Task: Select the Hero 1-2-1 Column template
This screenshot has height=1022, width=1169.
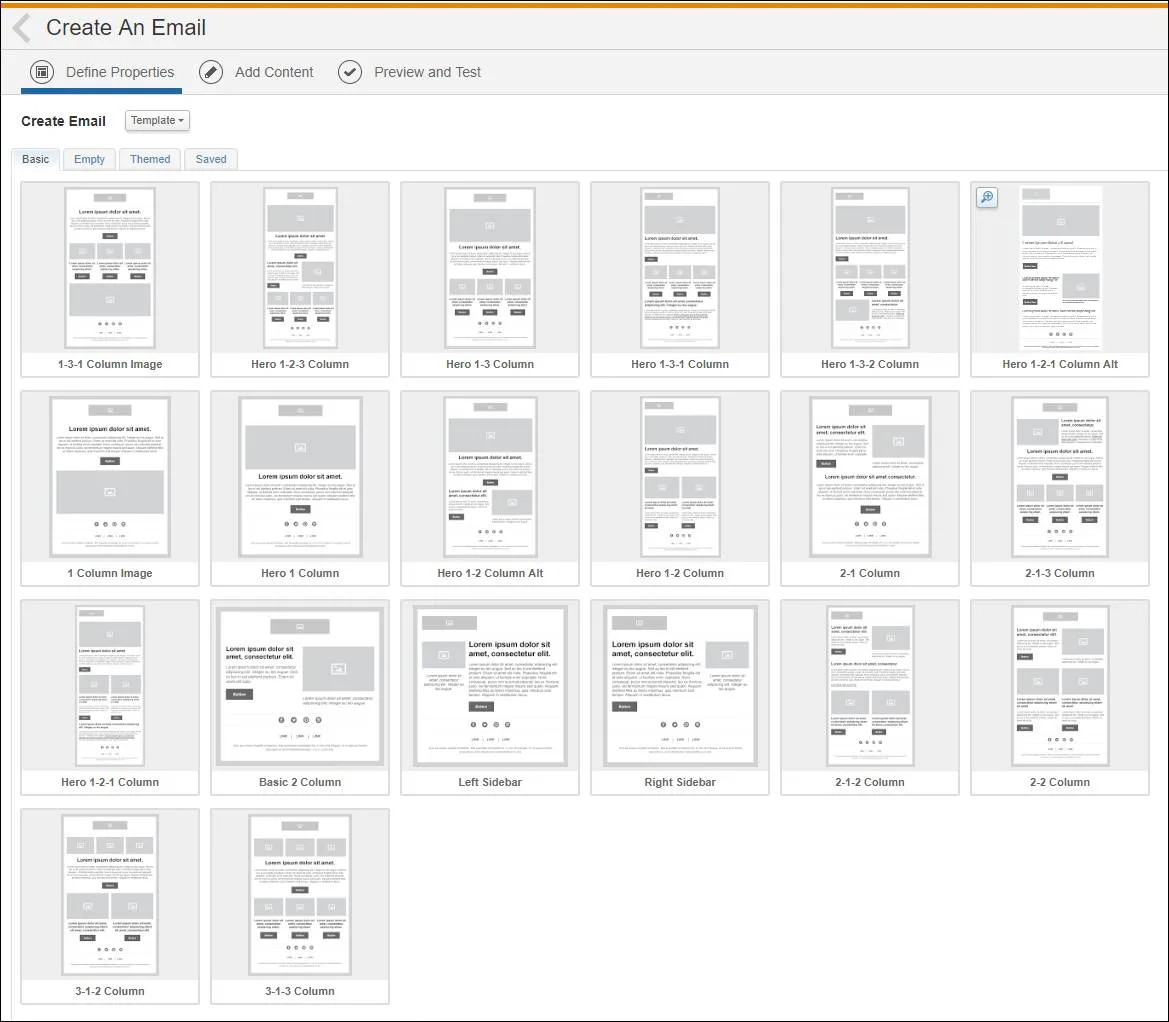Action: 110,697
